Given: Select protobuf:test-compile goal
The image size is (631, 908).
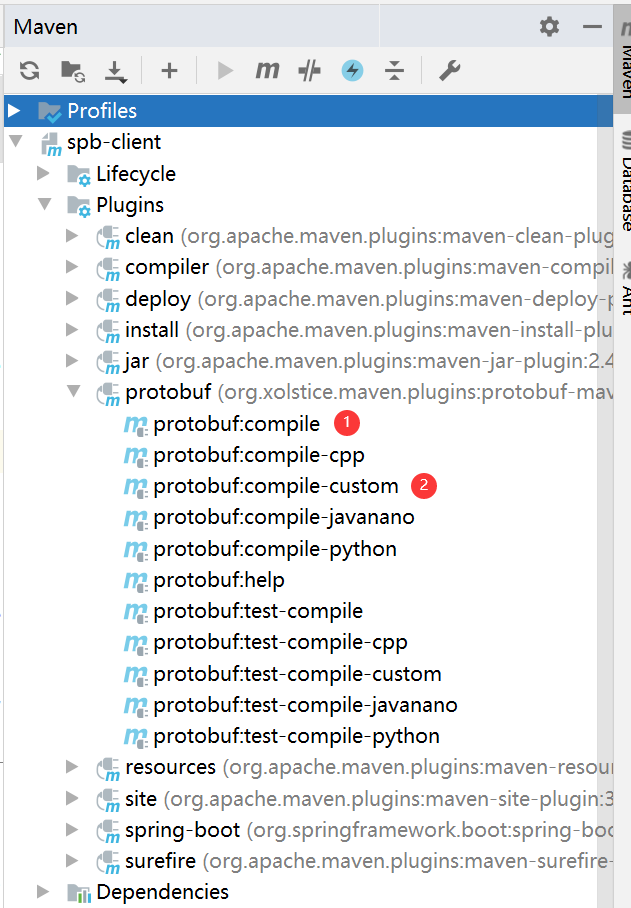Looking at the screenshot, I should point(258,612).
